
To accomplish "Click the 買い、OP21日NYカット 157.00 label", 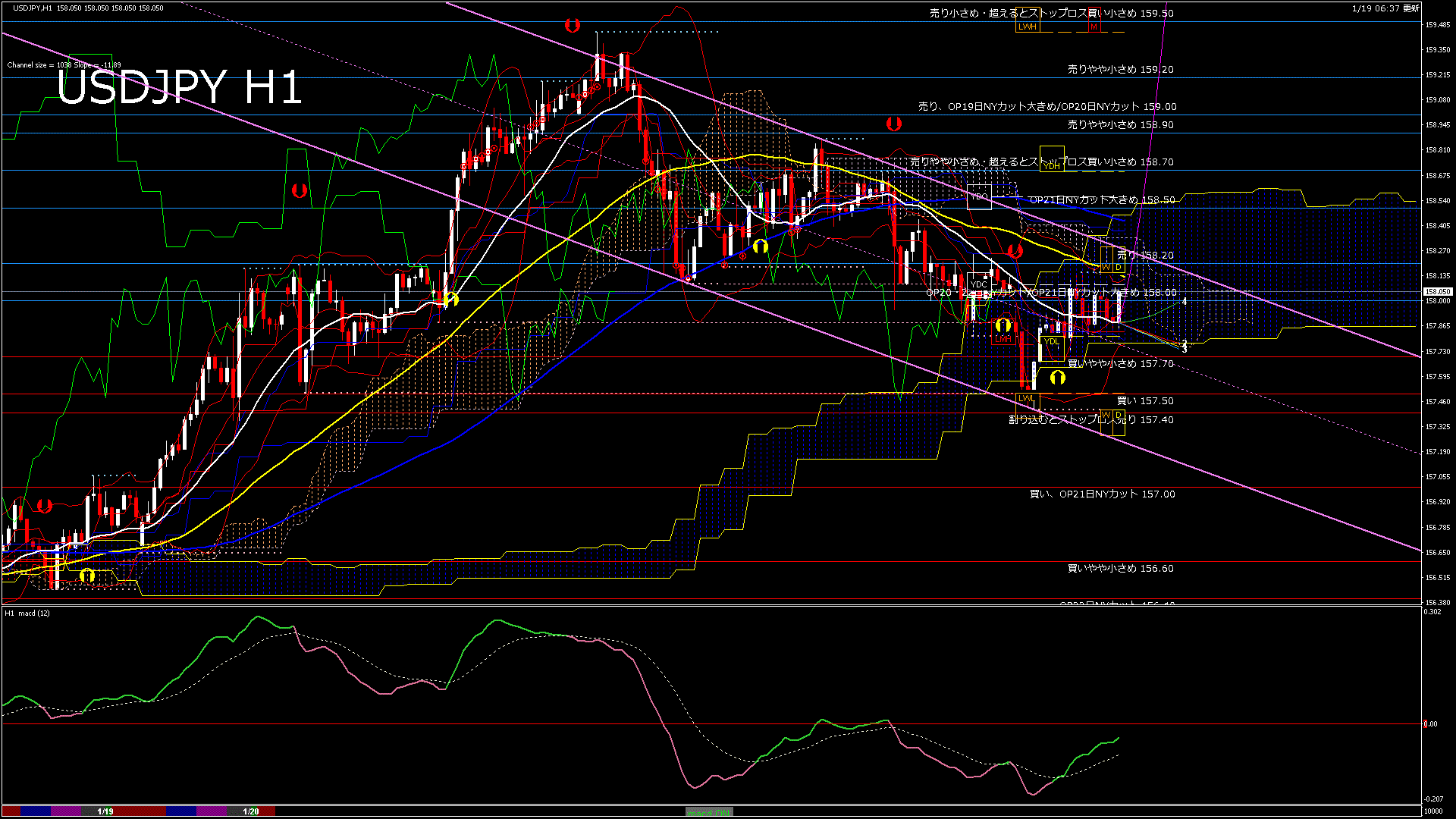I will [1102, 494].
